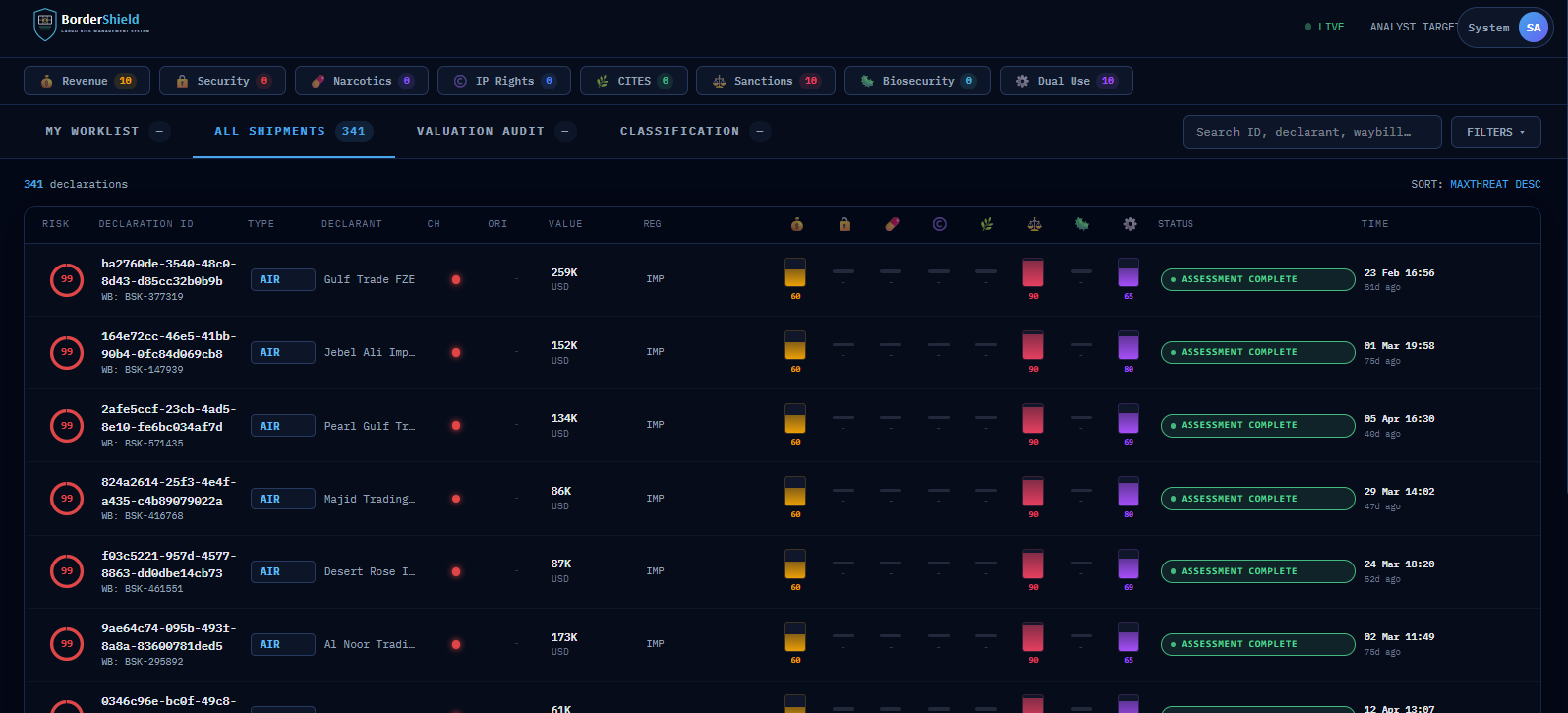Screen dimensions: 1568x713
Task: Click the red channel dot for Jebel Ali row
Action: pyautogui.click(x=456, y=352)
